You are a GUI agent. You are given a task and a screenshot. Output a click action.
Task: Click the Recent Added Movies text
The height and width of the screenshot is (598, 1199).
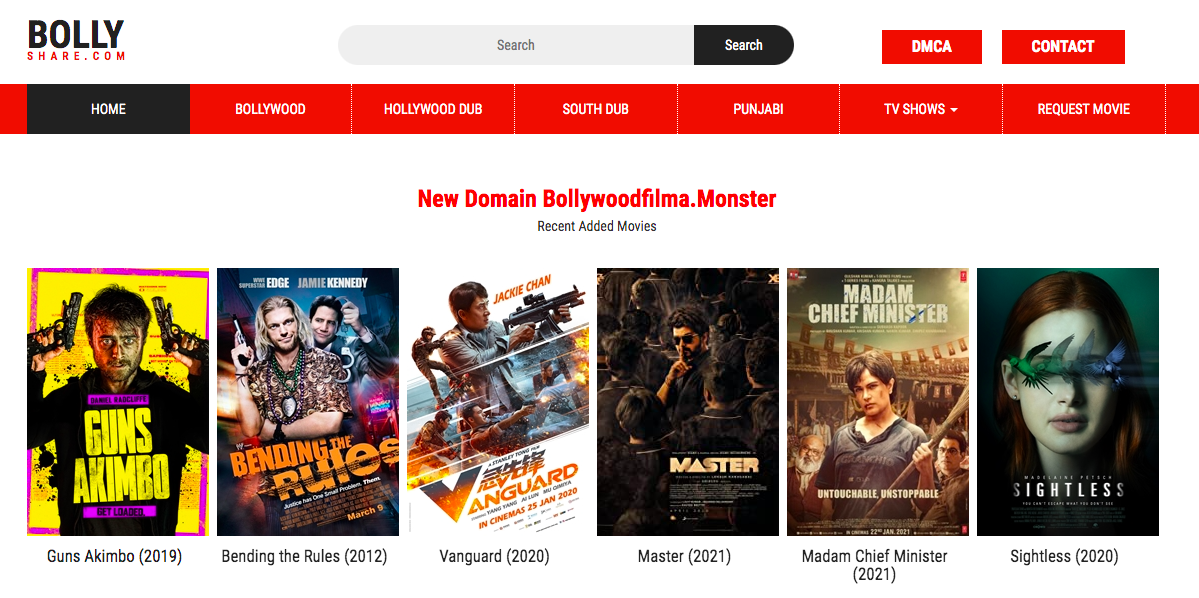pyautogui.click(x=597, y=226)
